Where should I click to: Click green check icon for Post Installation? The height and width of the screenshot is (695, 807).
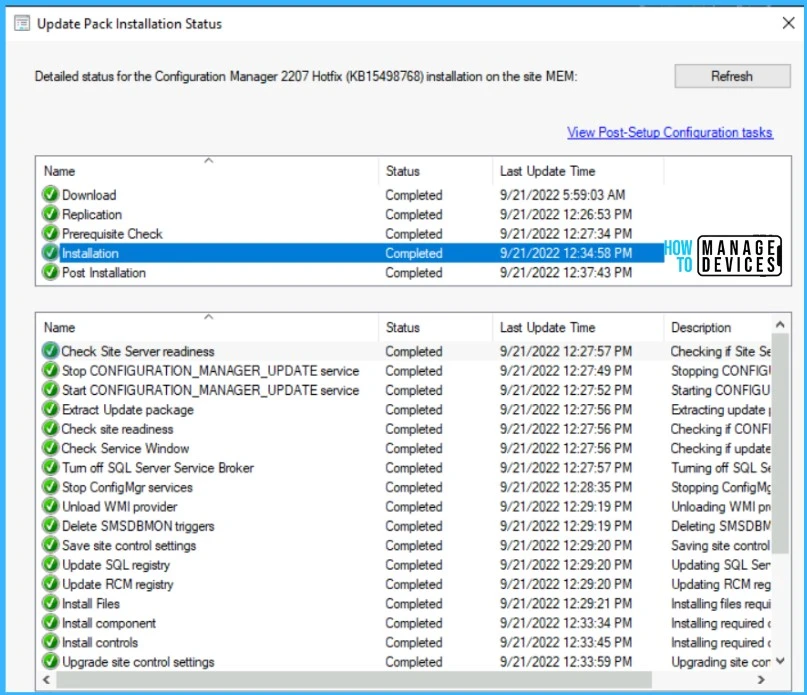tap(50, 272)
